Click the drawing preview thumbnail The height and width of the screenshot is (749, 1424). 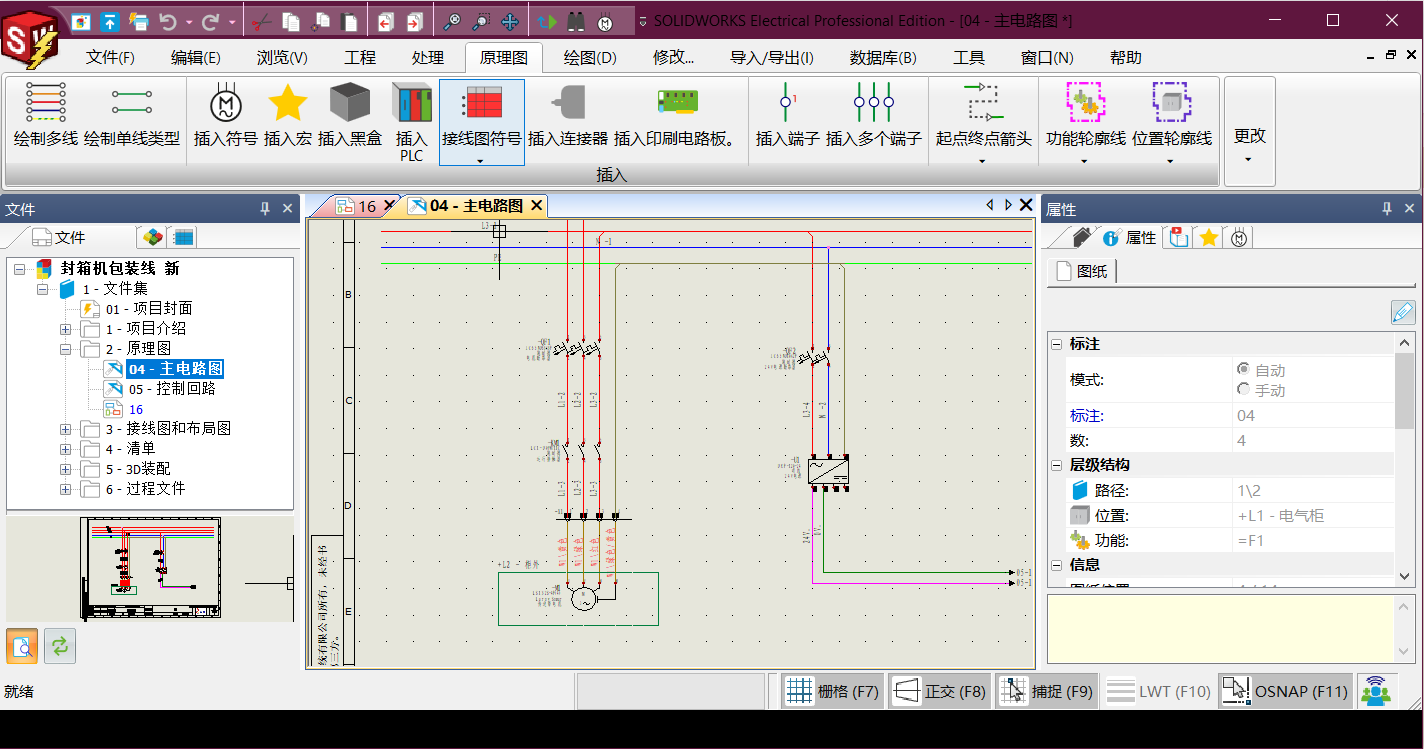click(150, 567)
